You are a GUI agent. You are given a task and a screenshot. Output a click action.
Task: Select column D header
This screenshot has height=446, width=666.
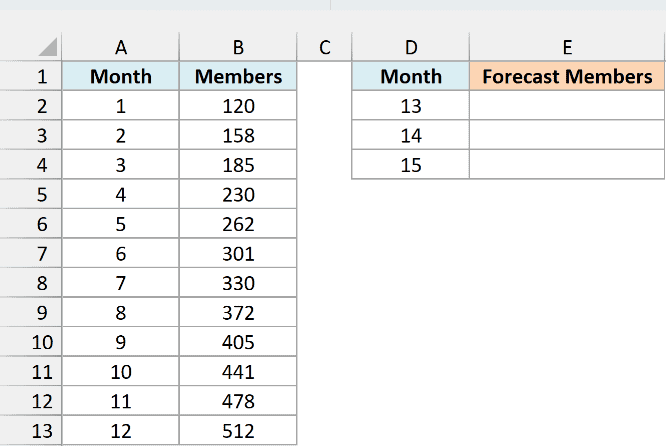coord(411,47)
